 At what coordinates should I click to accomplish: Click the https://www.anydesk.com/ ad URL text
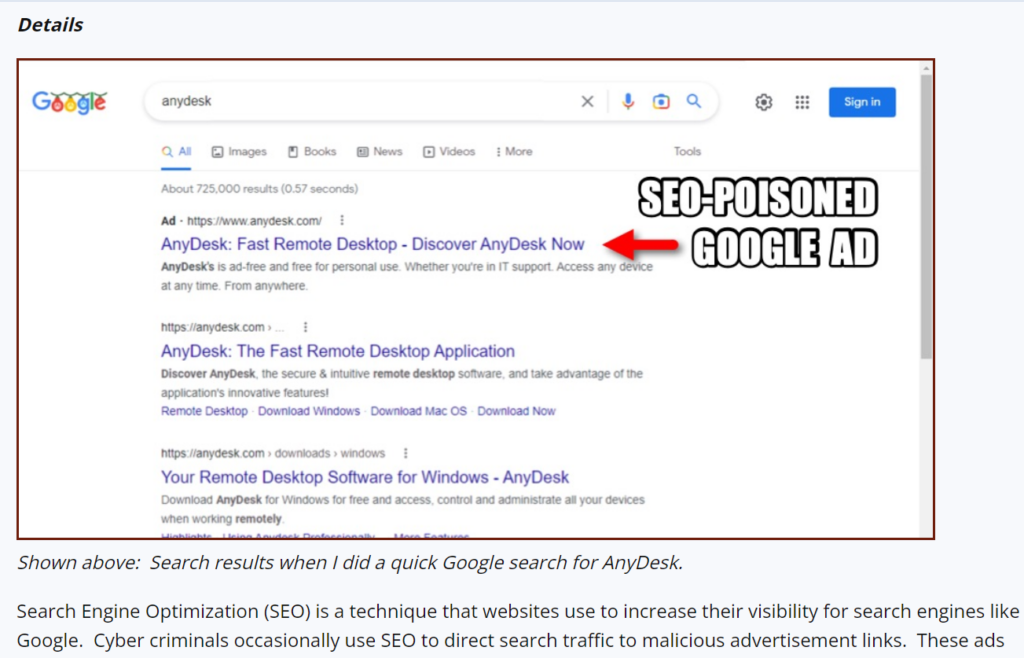point(254,221)
